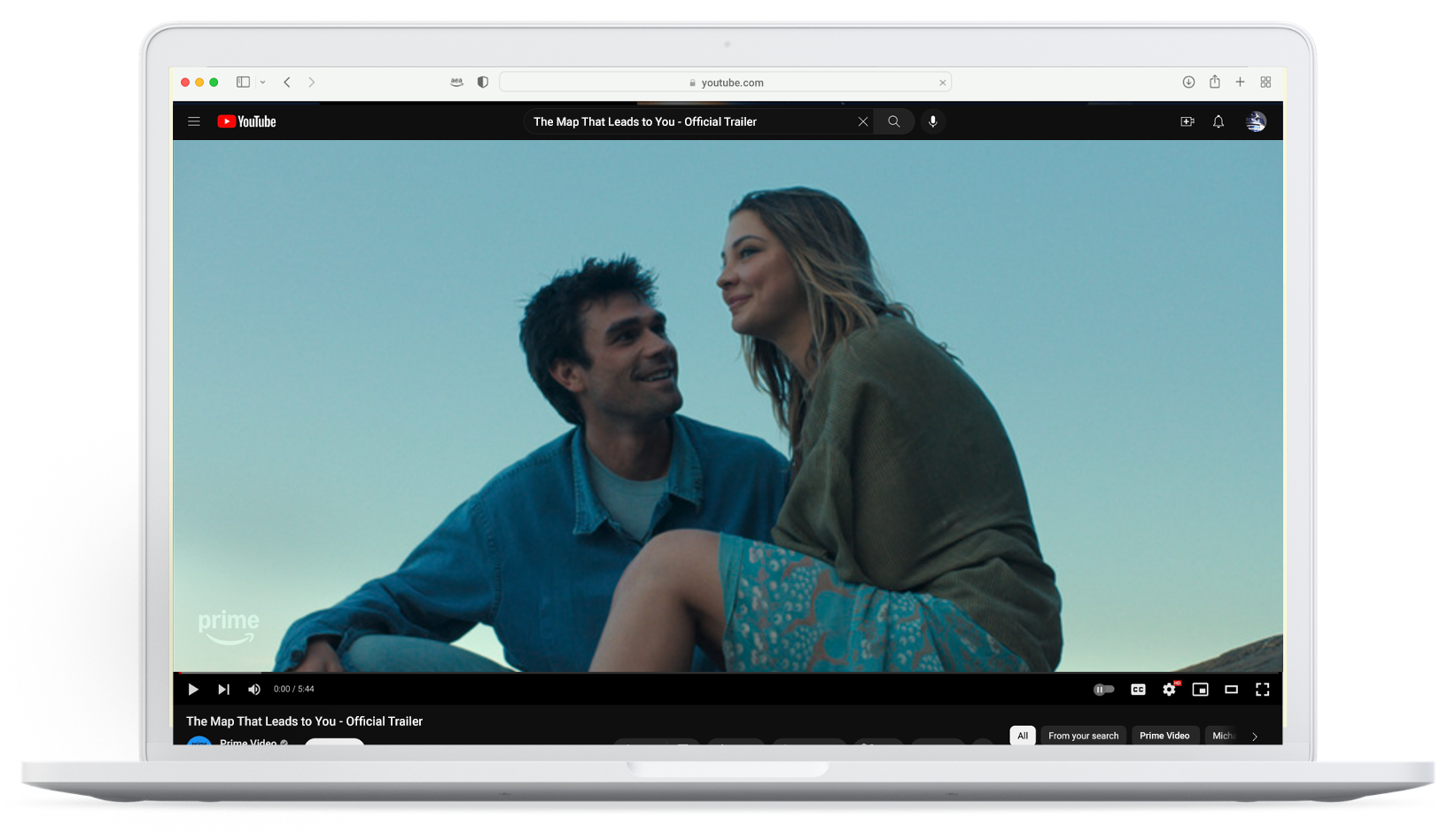Click the Safari privacy shield icon
The width and height of the screenshot is (1456, 834).
click(x=483, y=82)
